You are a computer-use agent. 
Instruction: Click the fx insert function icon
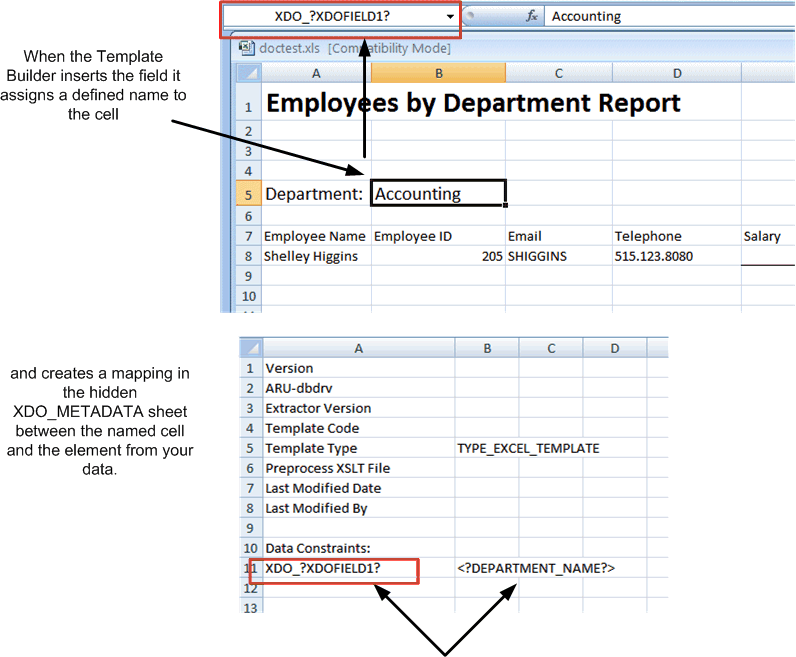[532, 16]
